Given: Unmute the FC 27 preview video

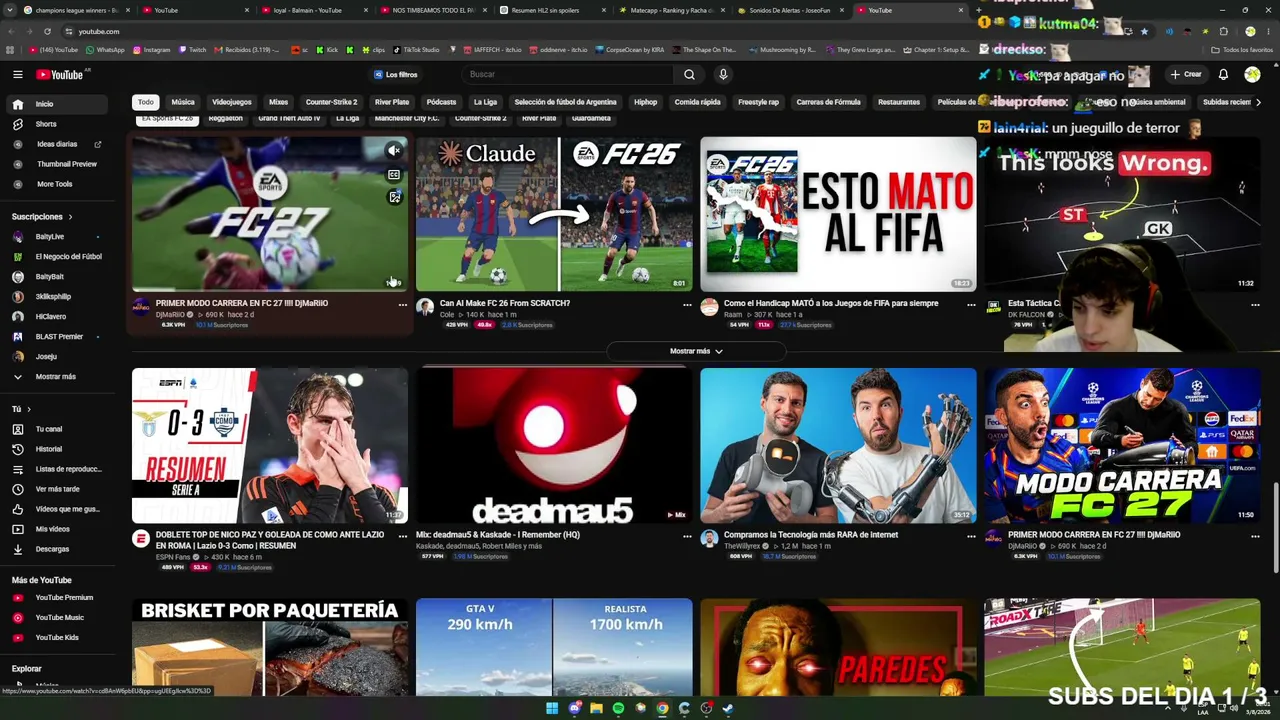Looking at the screenshot, I should tap(394, 151).
